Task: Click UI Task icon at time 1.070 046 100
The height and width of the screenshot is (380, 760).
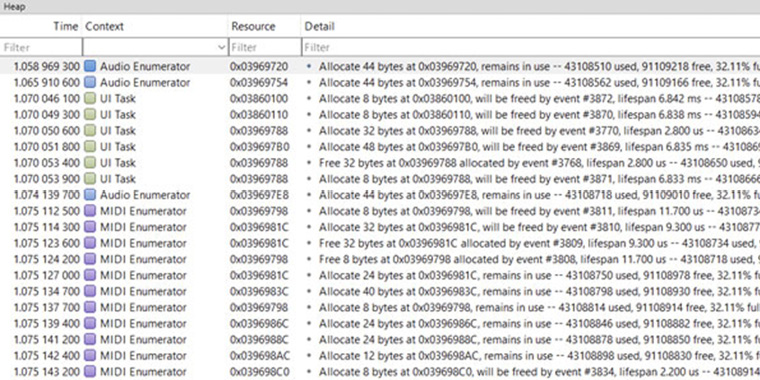Action: 90,98
